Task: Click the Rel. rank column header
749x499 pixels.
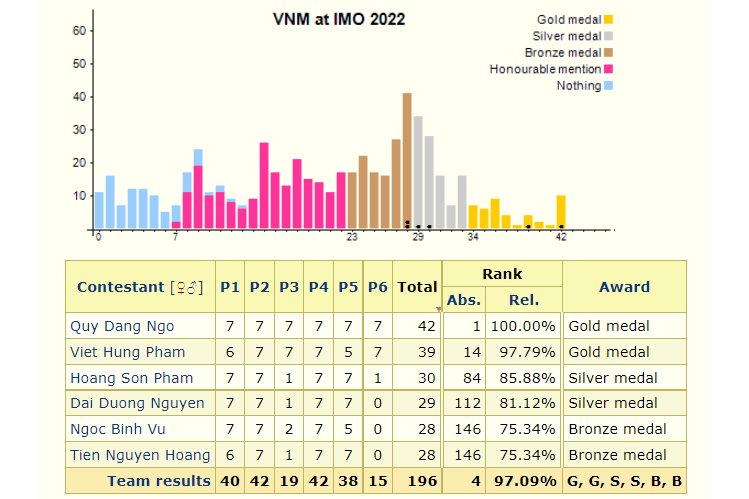Action: (523, 300)
